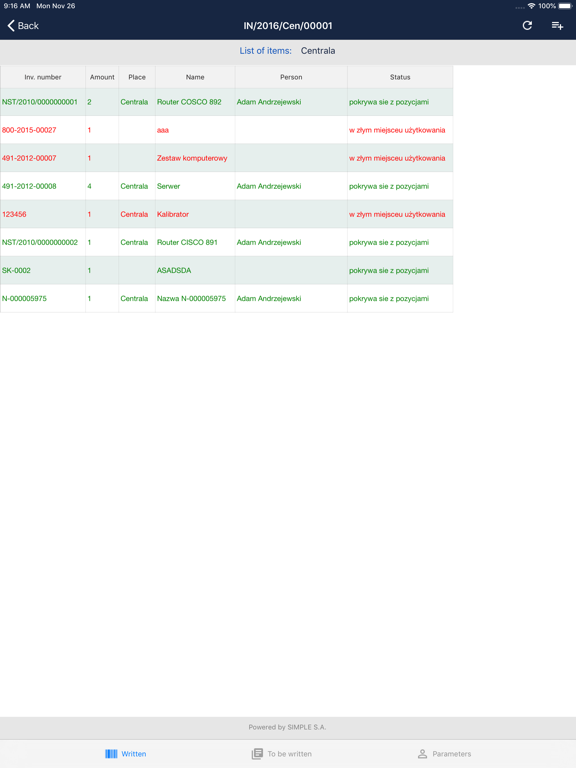Open the add-to-list icon in header
Image resolution: width=576 pixels, height=768 pixels.
pos(557,25)
